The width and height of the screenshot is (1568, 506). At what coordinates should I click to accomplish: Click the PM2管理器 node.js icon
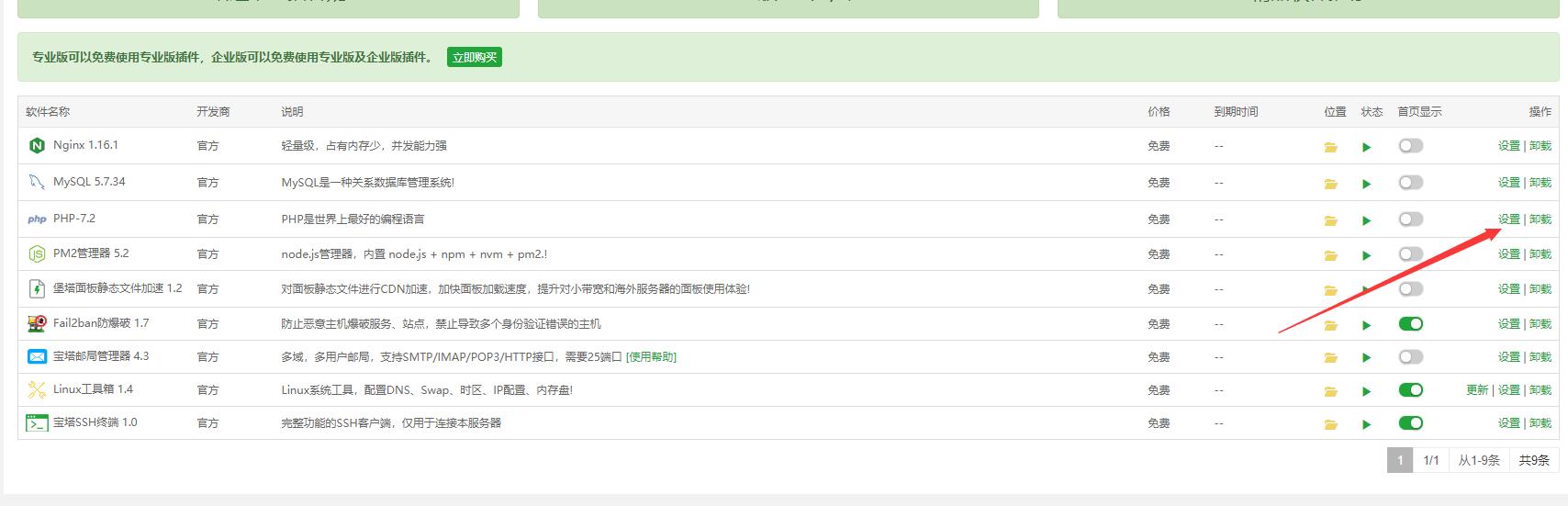click(37, 253)
